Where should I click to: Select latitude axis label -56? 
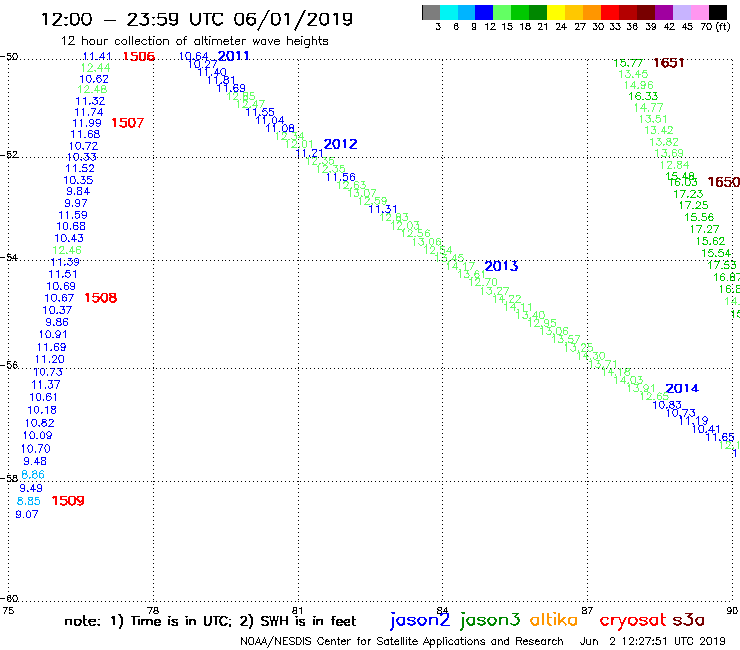(9, 365)
